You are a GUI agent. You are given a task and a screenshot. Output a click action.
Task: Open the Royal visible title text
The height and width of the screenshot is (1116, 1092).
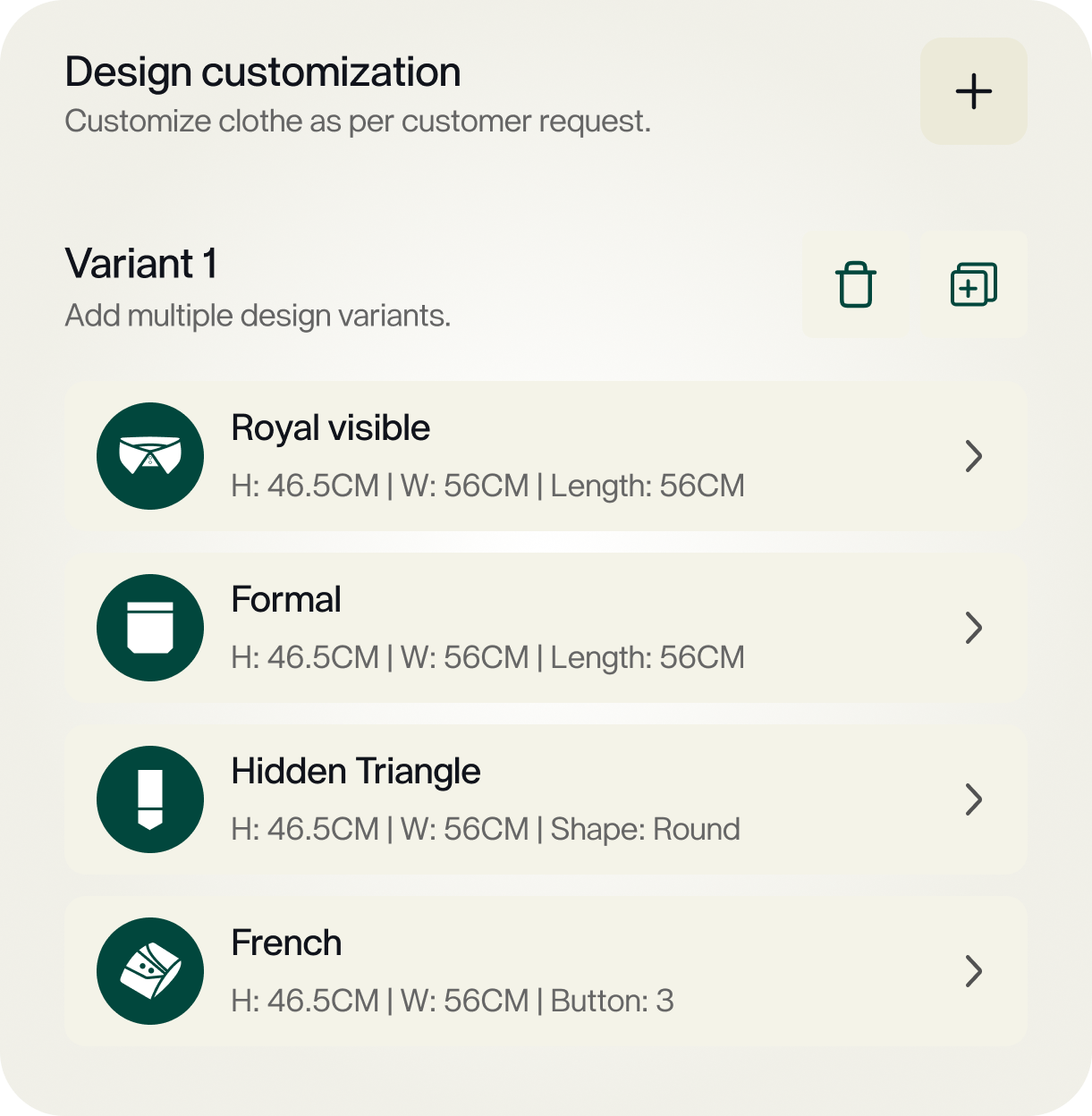click(330, 428)
